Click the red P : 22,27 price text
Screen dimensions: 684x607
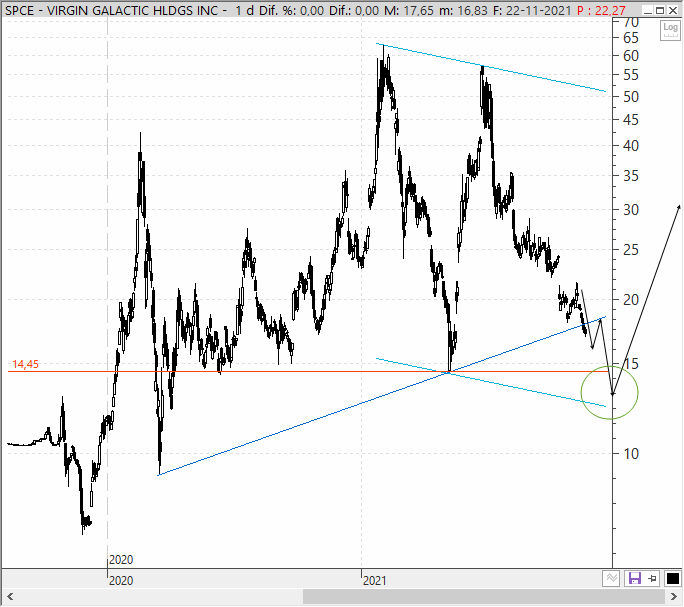click(x=601, y=10)
